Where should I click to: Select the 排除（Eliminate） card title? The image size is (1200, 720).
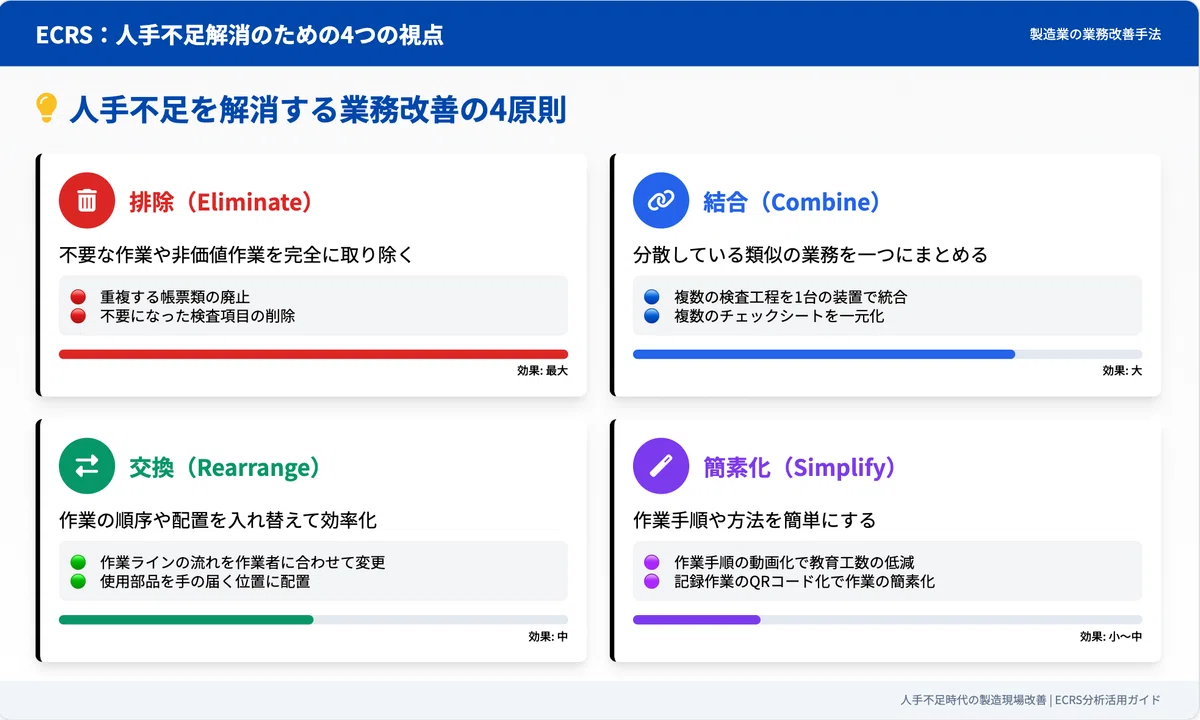click(x=222, y=202)
